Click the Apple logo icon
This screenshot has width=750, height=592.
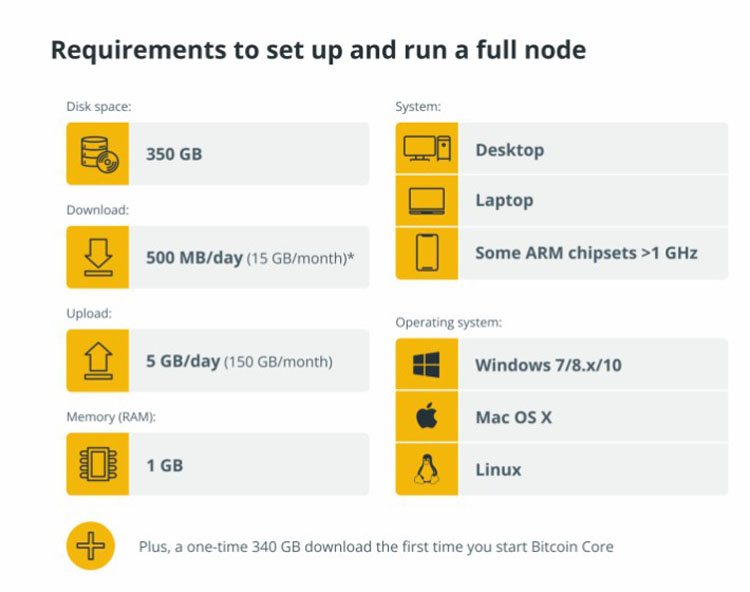click(427, 417)
